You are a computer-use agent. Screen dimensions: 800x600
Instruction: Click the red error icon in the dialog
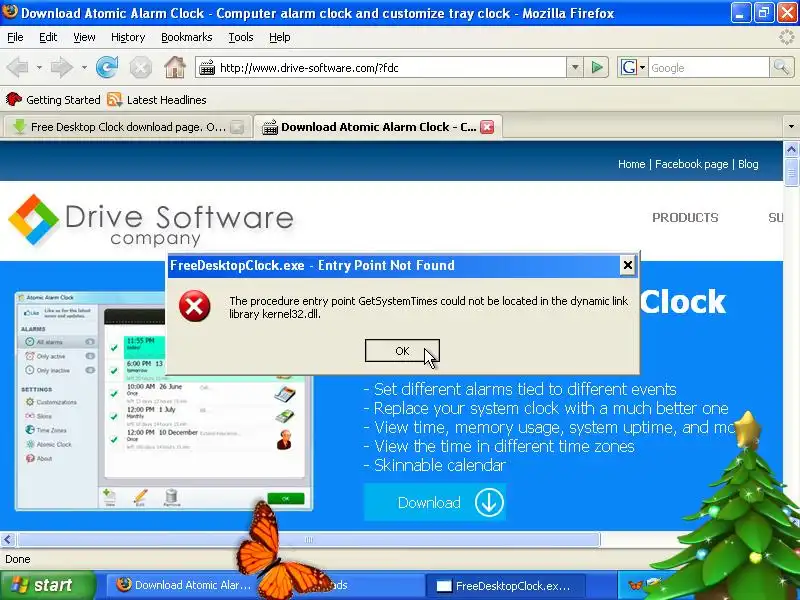tap(194, 306)
